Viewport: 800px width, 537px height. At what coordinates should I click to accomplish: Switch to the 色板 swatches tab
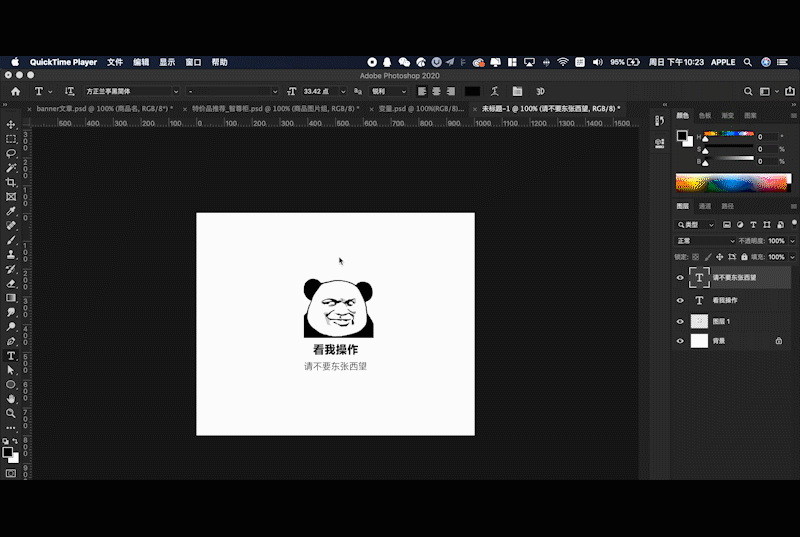(x=705, y=115)
